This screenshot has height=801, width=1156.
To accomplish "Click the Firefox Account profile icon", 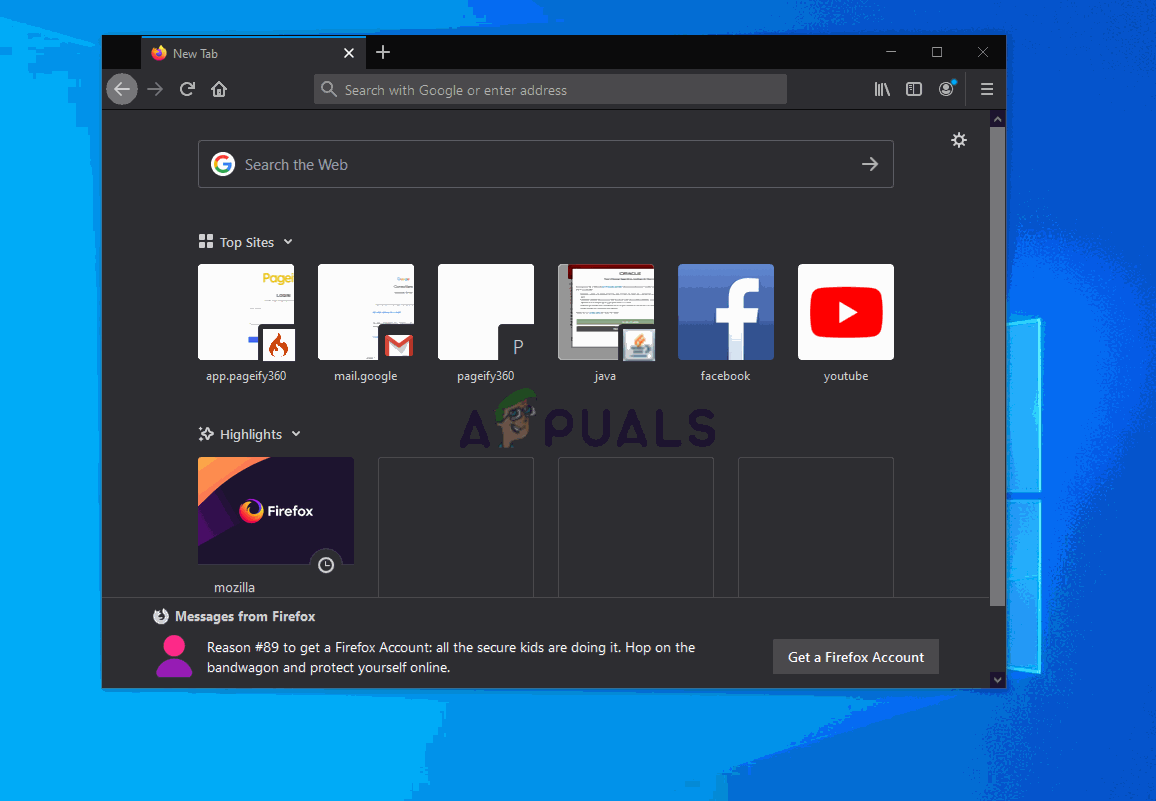I will pos(946,88).
